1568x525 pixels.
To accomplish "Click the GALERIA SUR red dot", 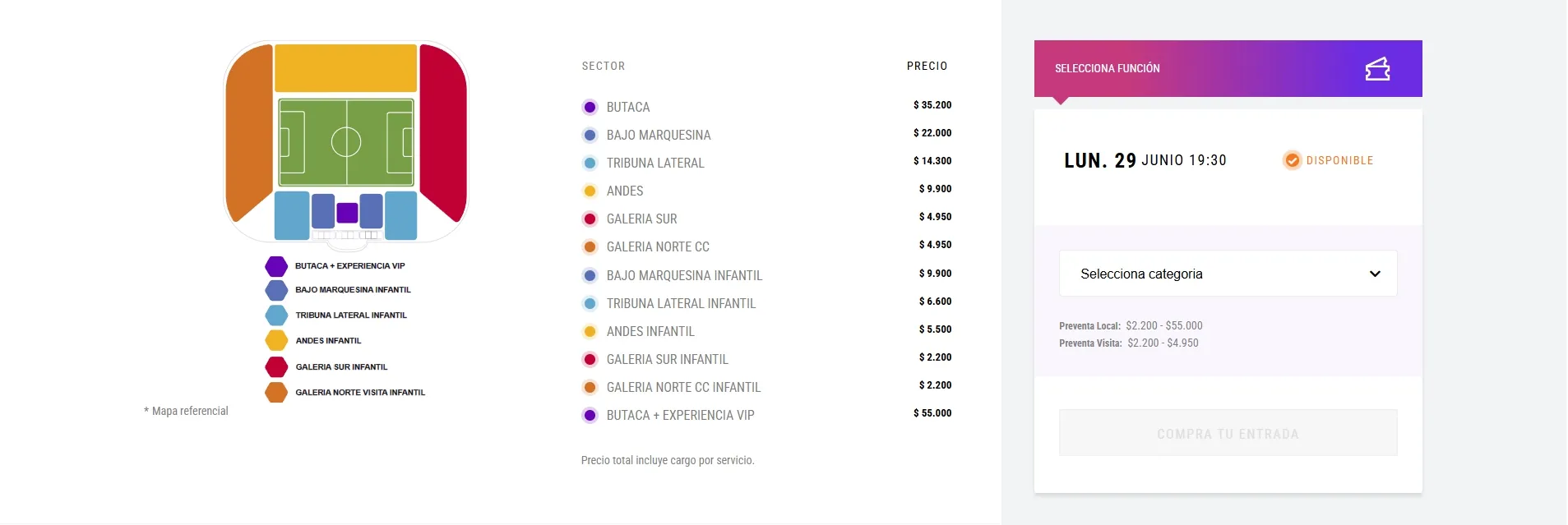I will point(590,219).
